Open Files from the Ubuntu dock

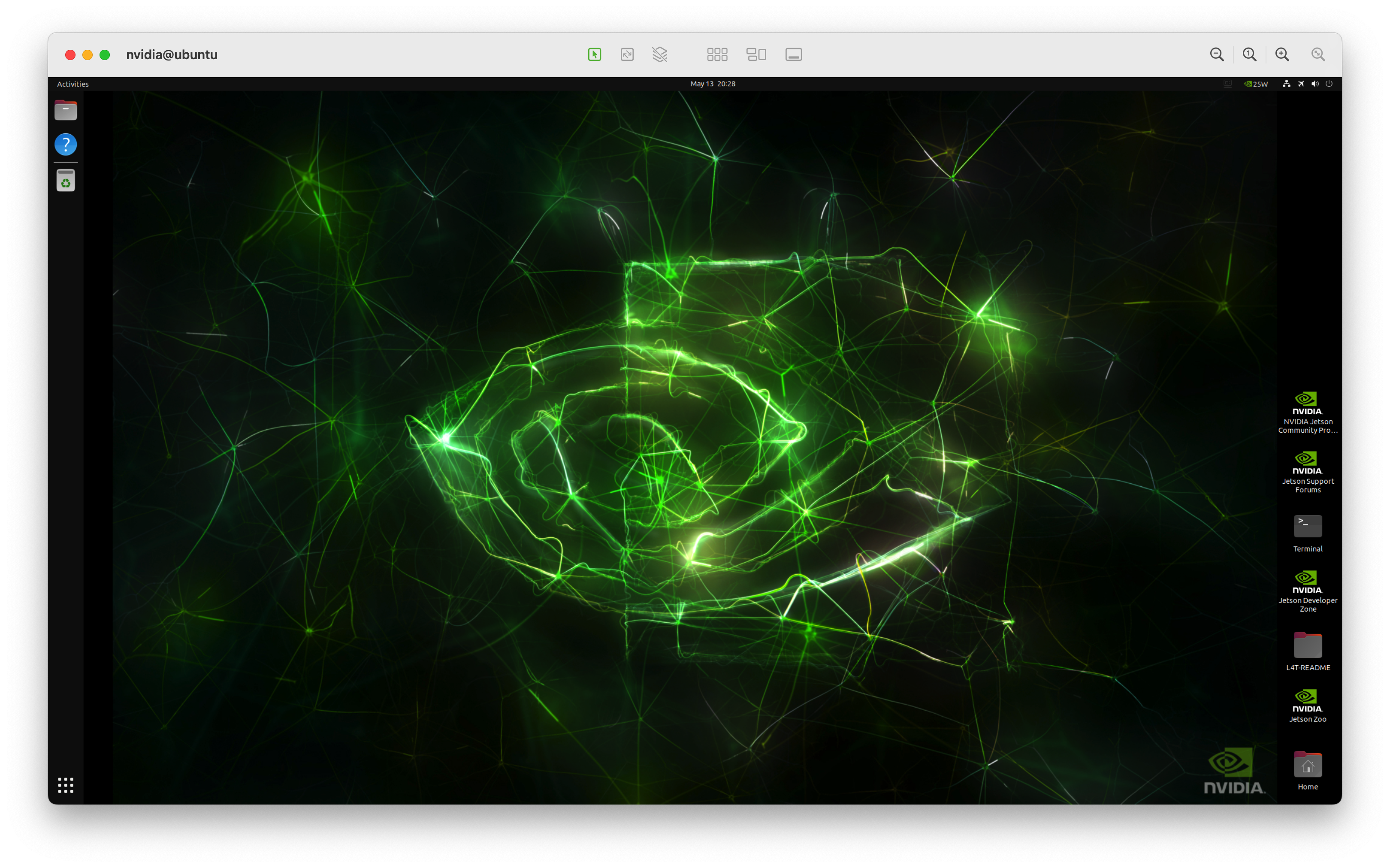(x=66, y=110)
